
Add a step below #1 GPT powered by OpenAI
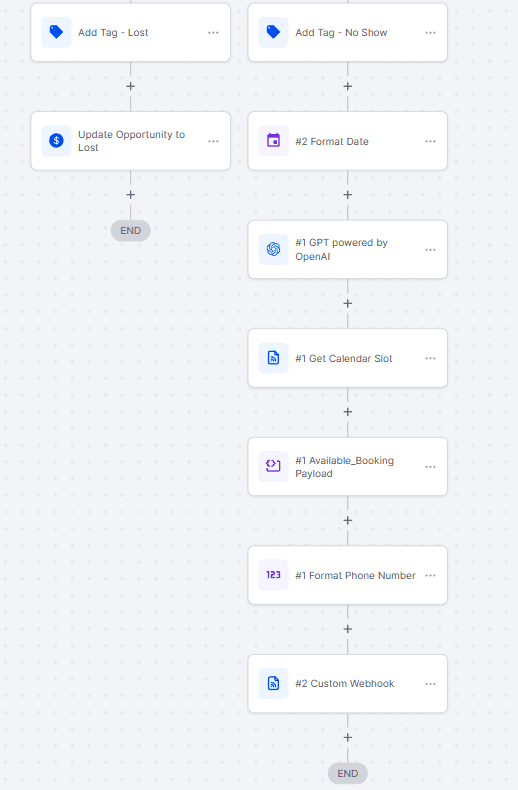point(348,303)
